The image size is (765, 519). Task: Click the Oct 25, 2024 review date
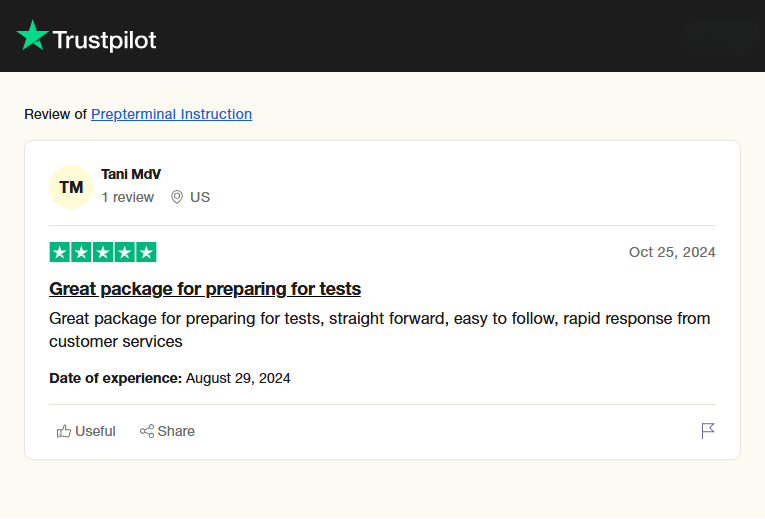click(672, 252)
